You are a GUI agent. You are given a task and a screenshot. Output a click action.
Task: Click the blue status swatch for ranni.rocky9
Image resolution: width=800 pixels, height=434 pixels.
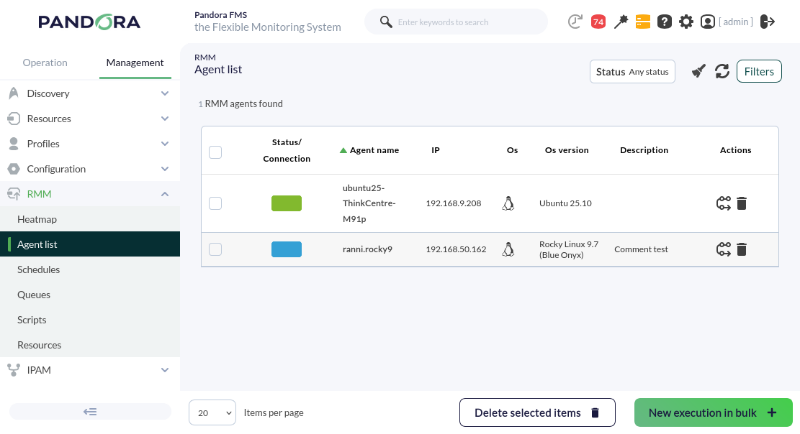pyautogui.click(x=286, y=249)
